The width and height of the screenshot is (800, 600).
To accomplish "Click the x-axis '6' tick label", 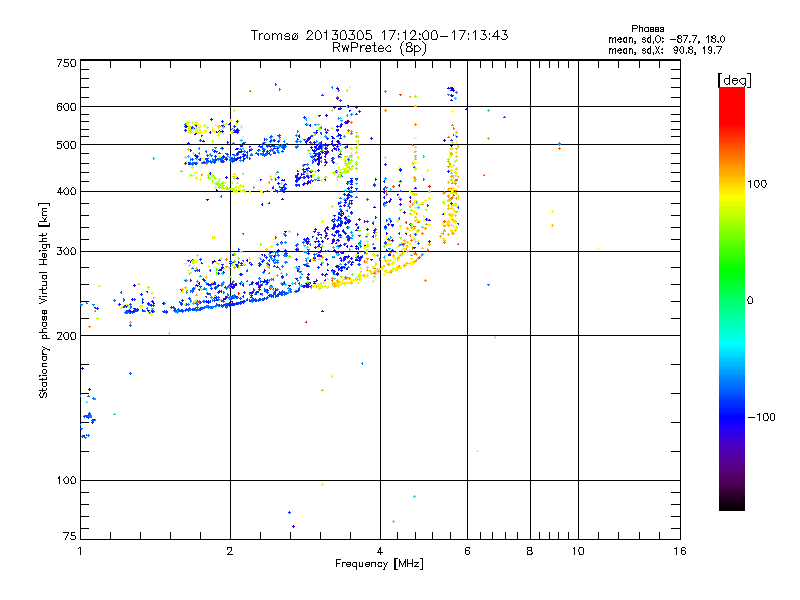I will pos(467,551).
